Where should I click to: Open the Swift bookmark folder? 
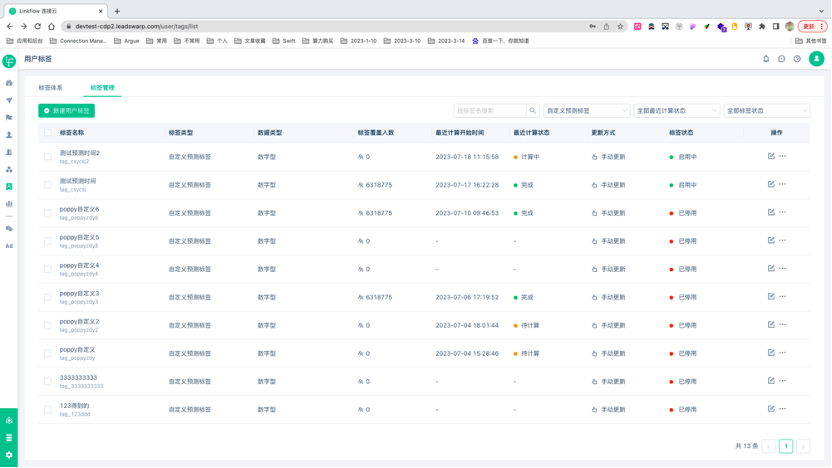(x=284, y=41)
